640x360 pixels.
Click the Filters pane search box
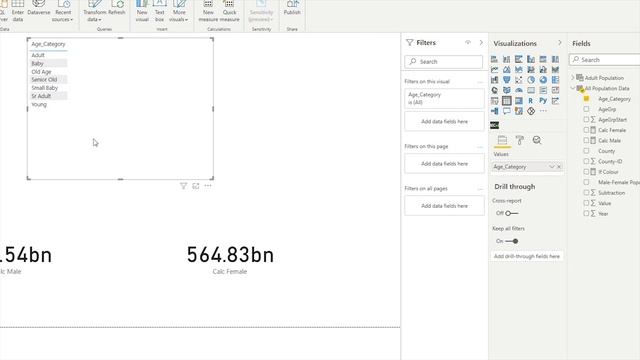(444, 62)
